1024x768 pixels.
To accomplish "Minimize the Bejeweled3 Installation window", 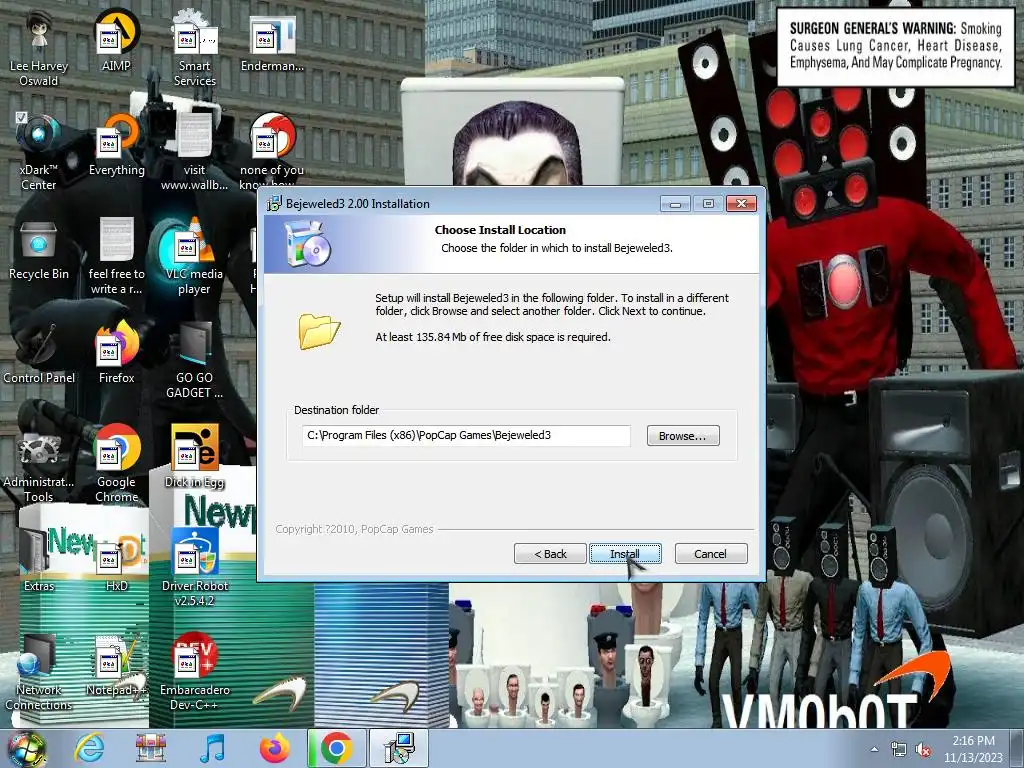I will click(x=675, y=204).
